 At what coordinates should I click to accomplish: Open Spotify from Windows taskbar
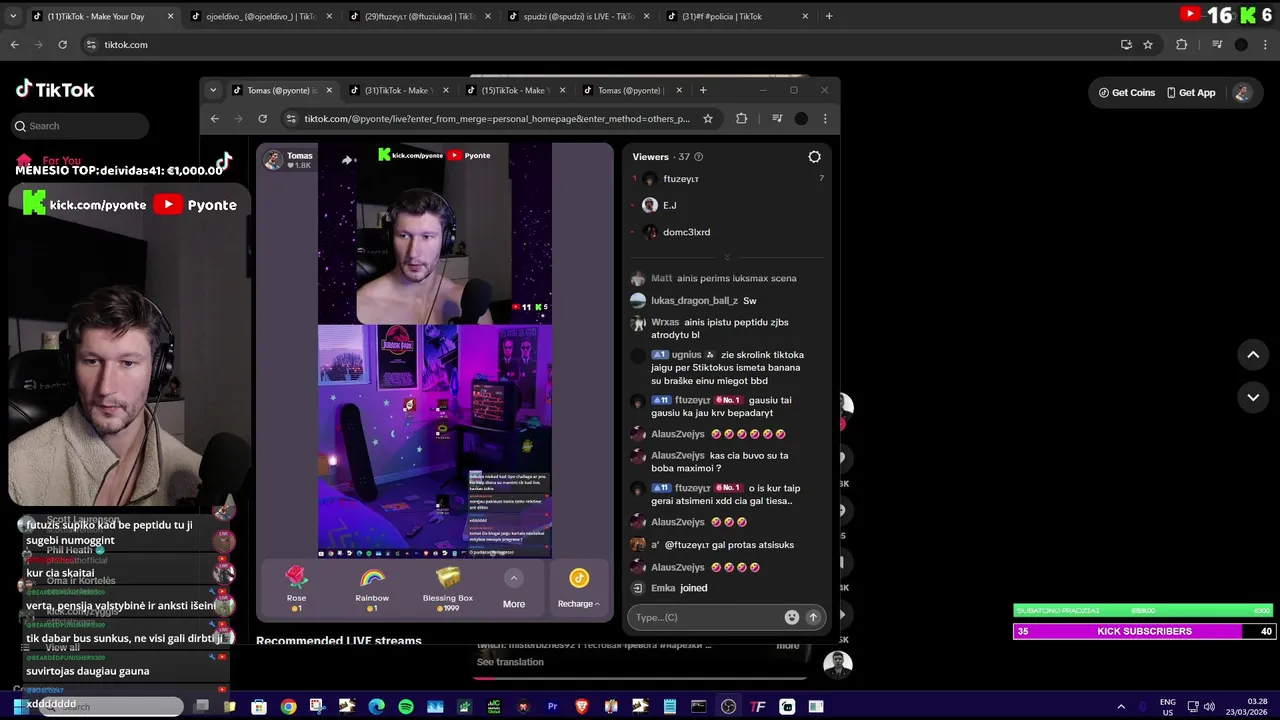[x=406, y=707]
